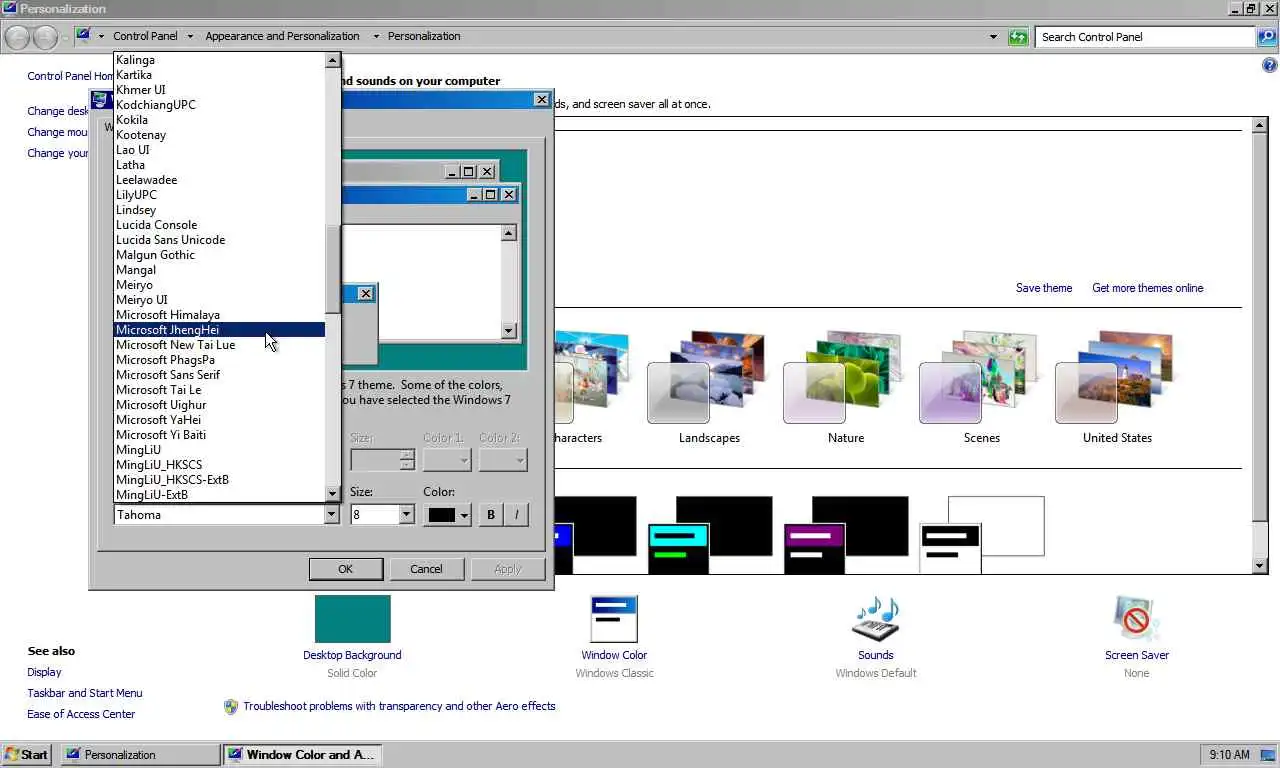The image size is (1280, 768).
Task: Open the Sounds icon
Action: pos(875,619)
